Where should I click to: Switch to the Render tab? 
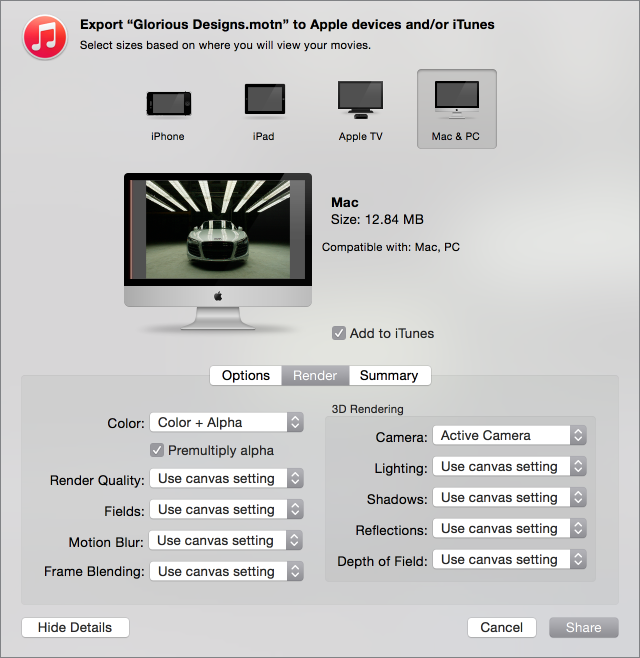(315, 375)
